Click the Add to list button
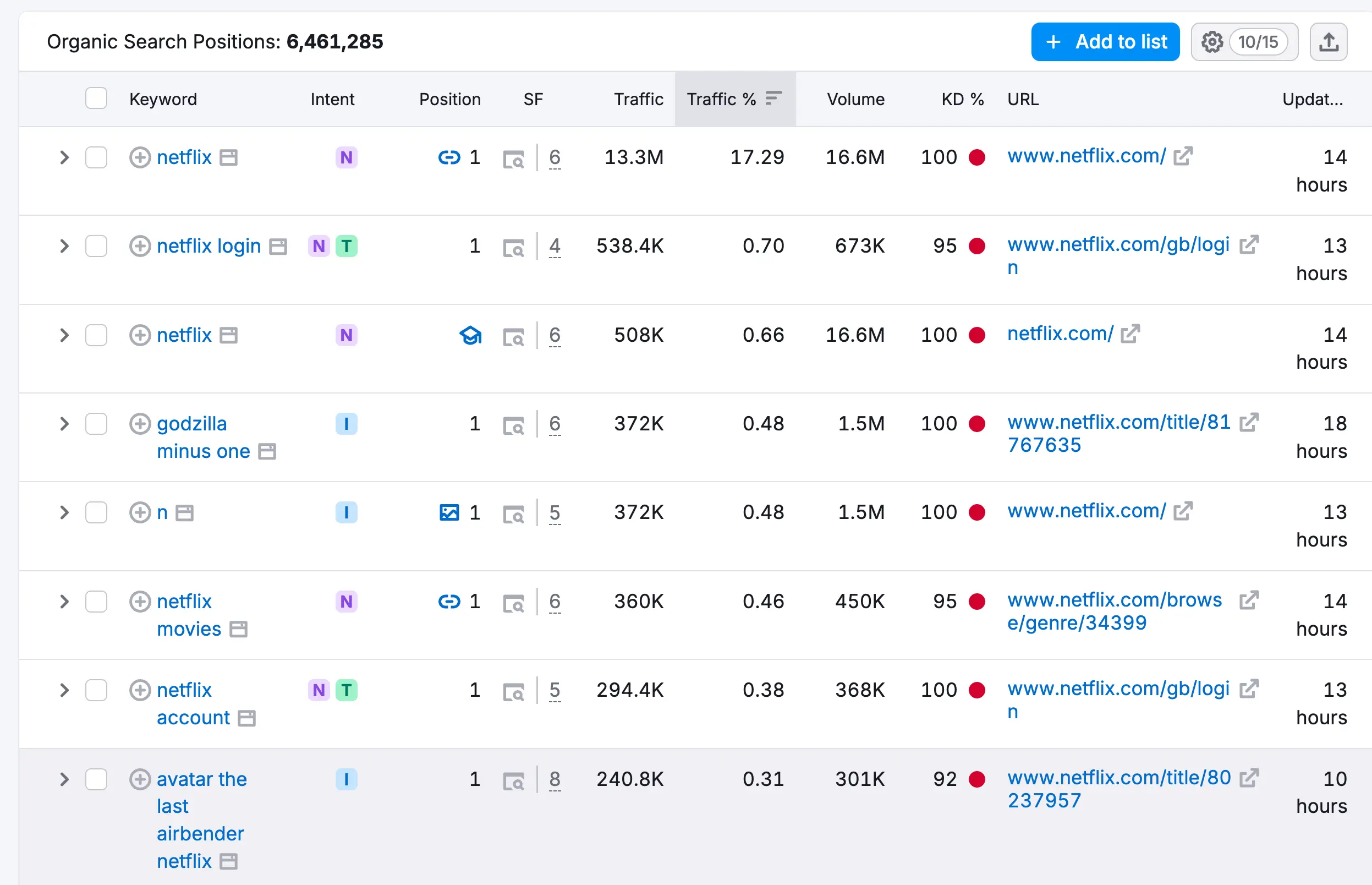 click(1105, 42)
